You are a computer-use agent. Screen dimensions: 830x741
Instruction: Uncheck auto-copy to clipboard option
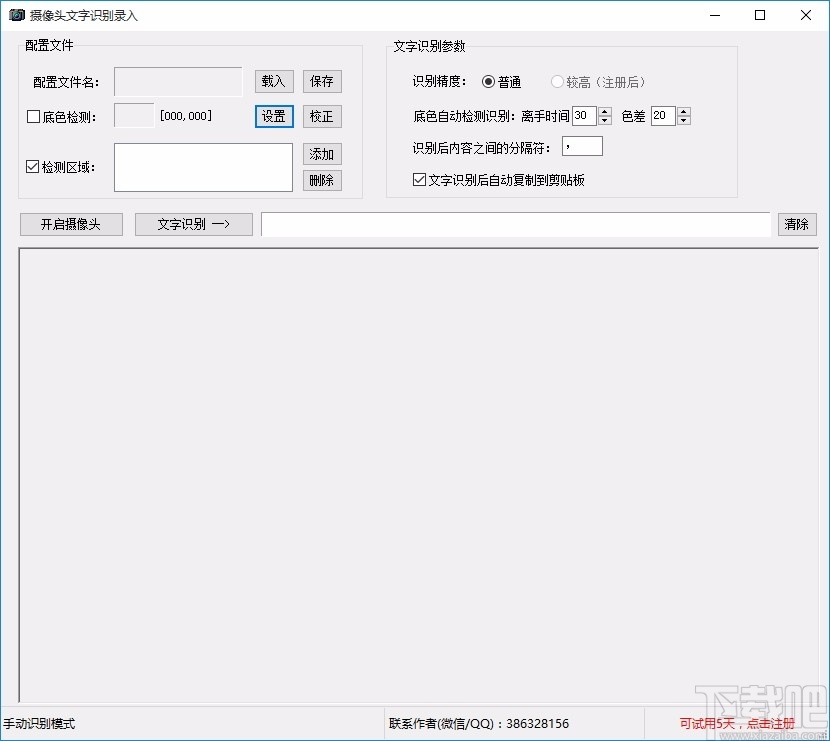point(418,179)
